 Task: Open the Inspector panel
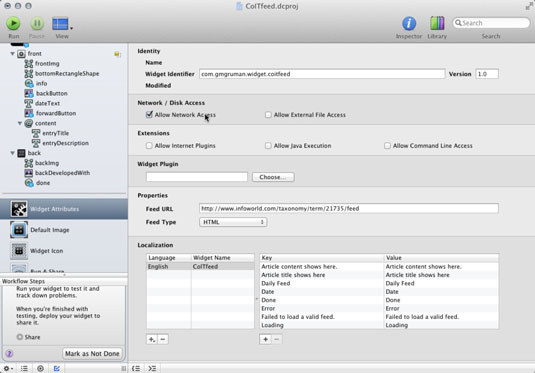pos(409,24)
